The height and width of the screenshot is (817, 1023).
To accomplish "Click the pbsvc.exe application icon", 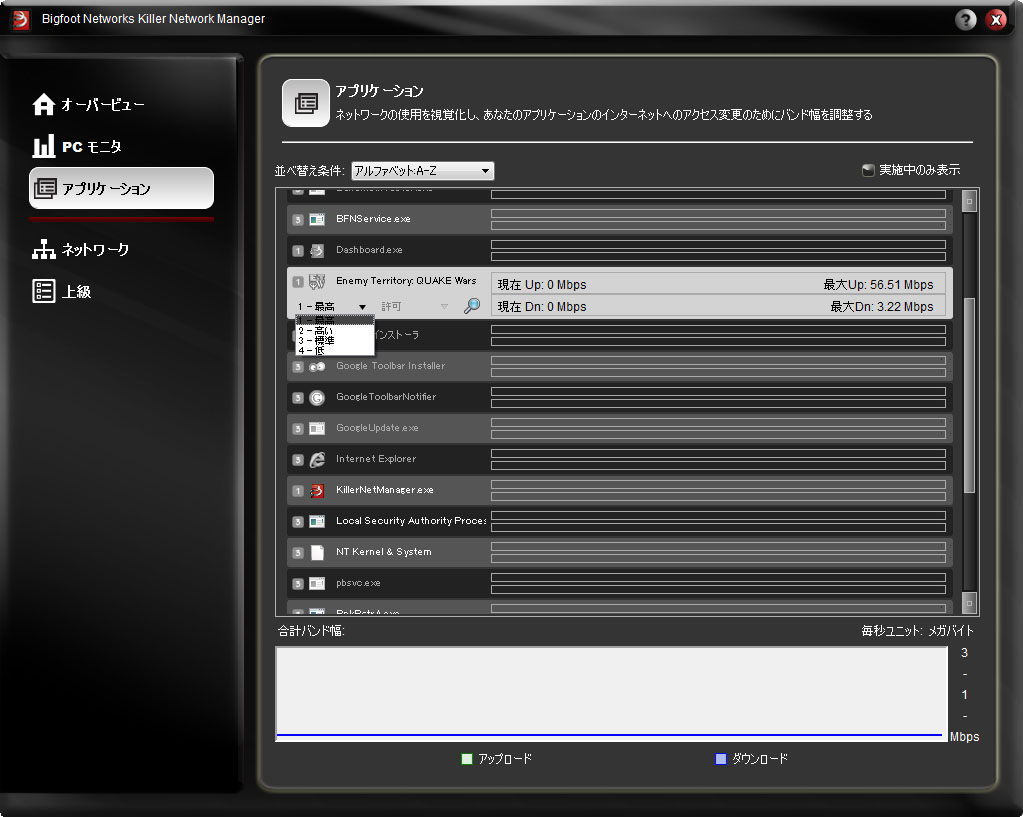I will click(x=317, y=583).
